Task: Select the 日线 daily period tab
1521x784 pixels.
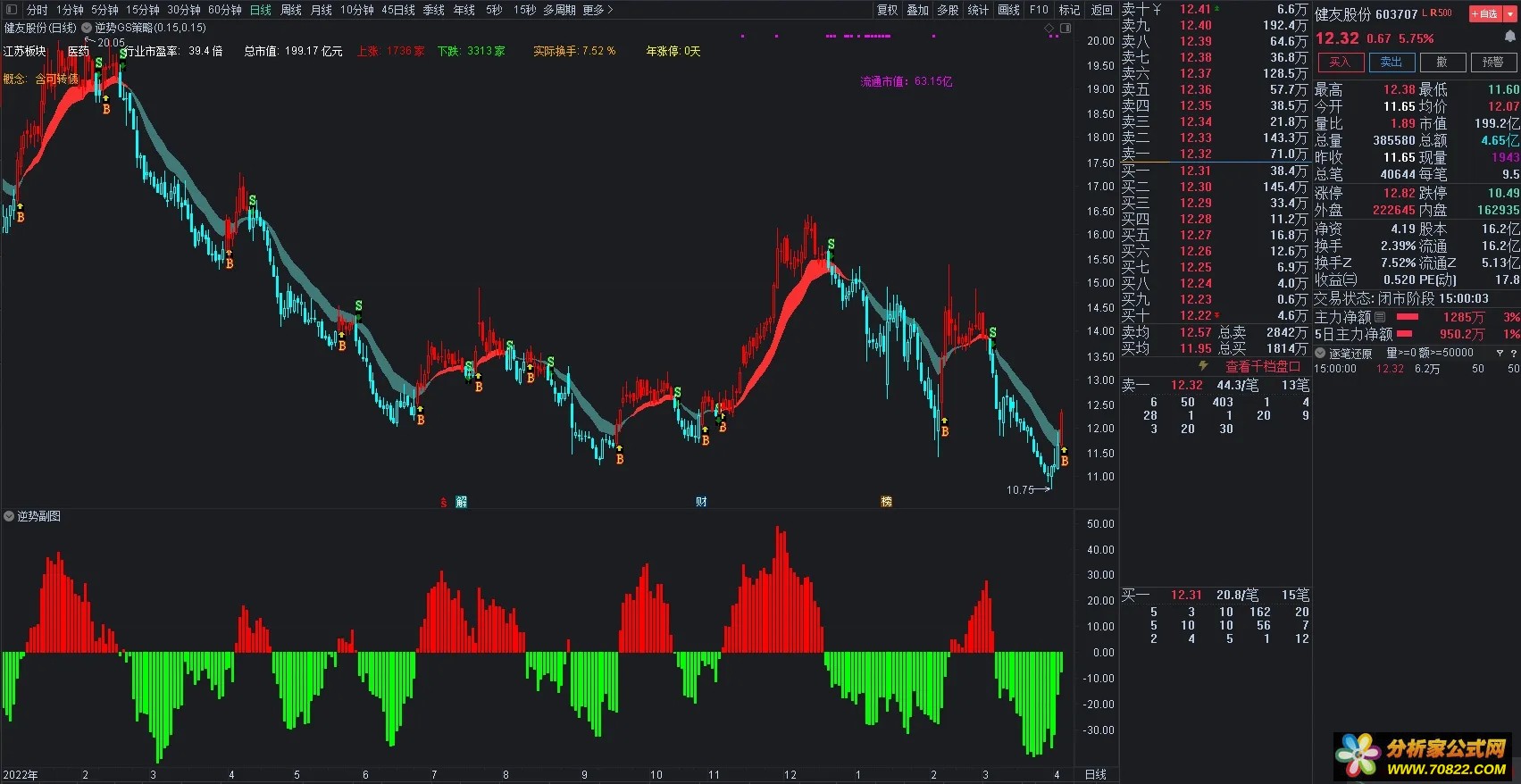Action: point(260,10)
